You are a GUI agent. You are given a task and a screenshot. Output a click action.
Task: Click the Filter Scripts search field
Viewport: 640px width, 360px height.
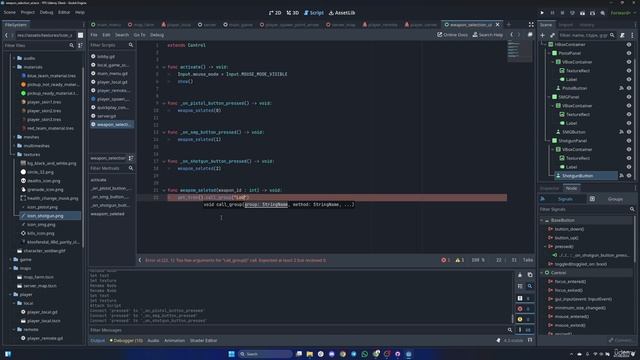click(112, 45)
